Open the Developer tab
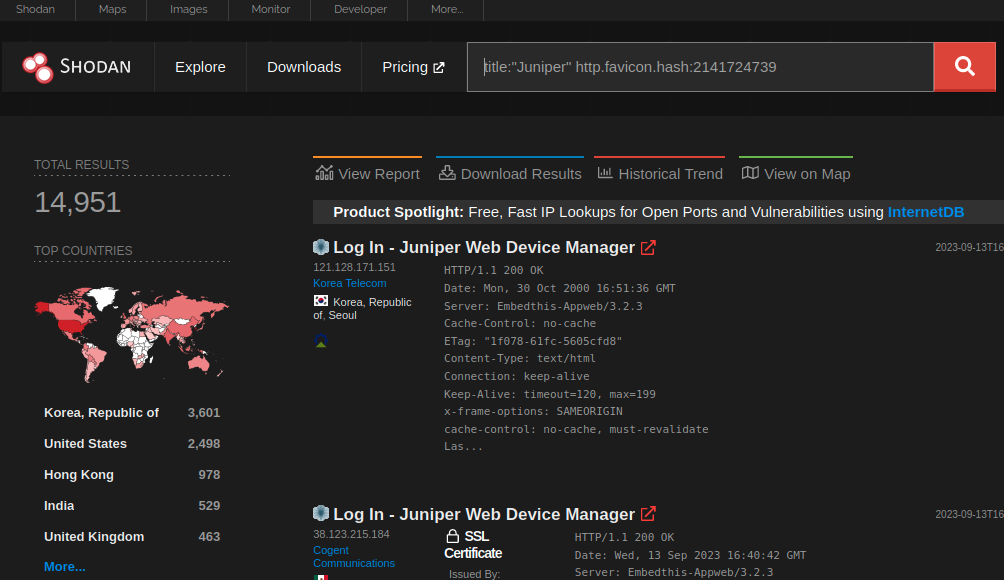 359,9
